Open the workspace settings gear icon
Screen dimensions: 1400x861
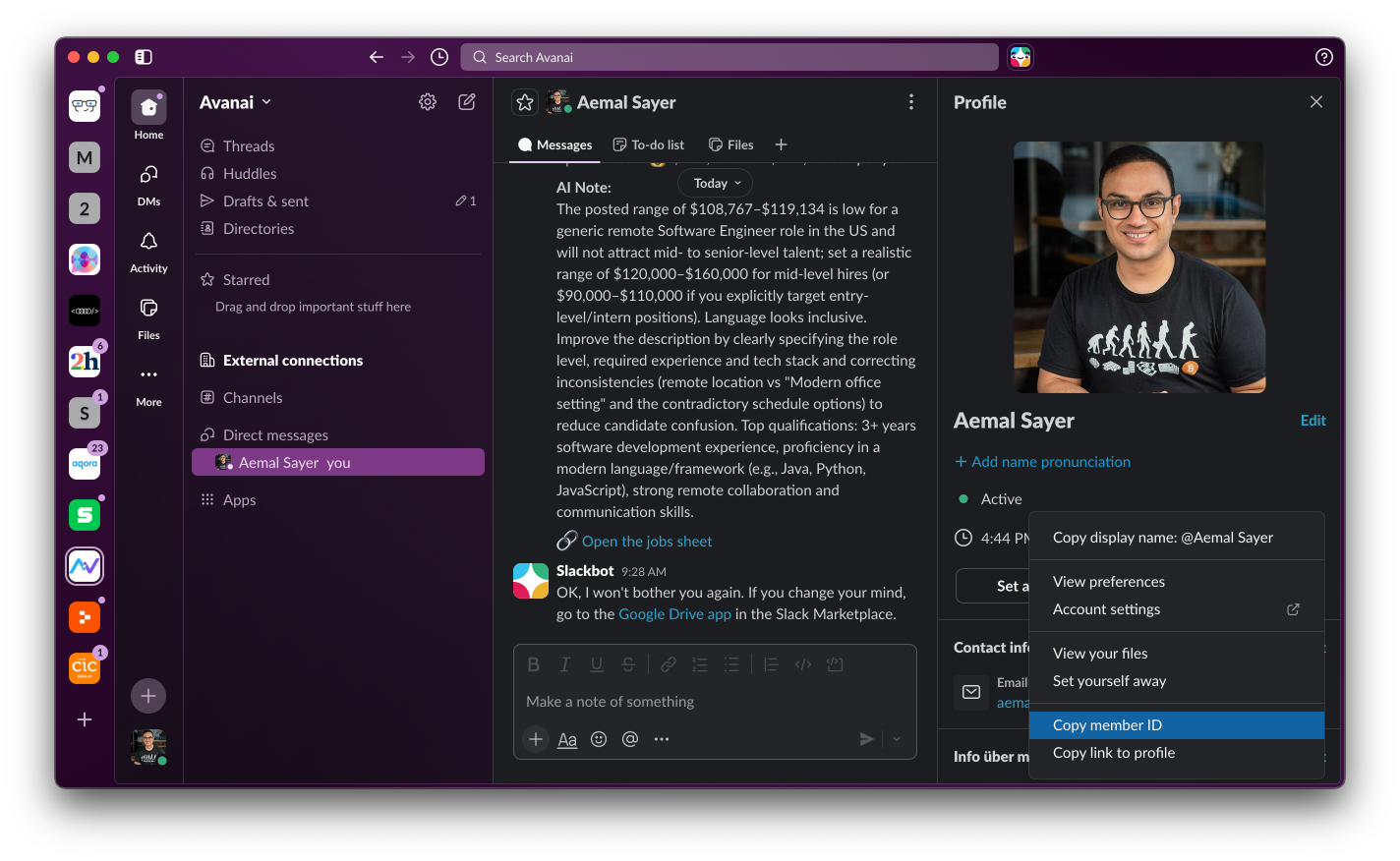click(428, 101)
